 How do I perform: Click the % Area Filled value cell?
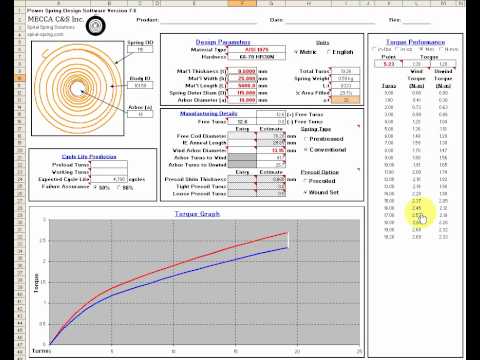(346, 93)
